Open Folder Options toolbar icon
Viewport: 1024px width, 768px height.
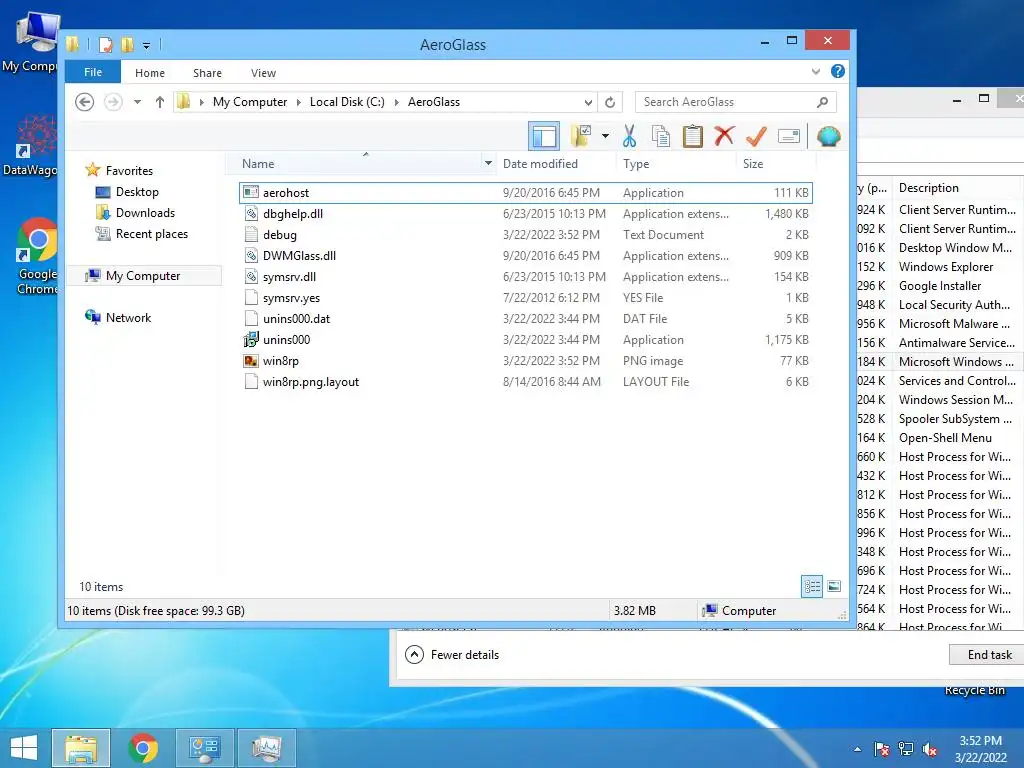(x=581, y=136)
